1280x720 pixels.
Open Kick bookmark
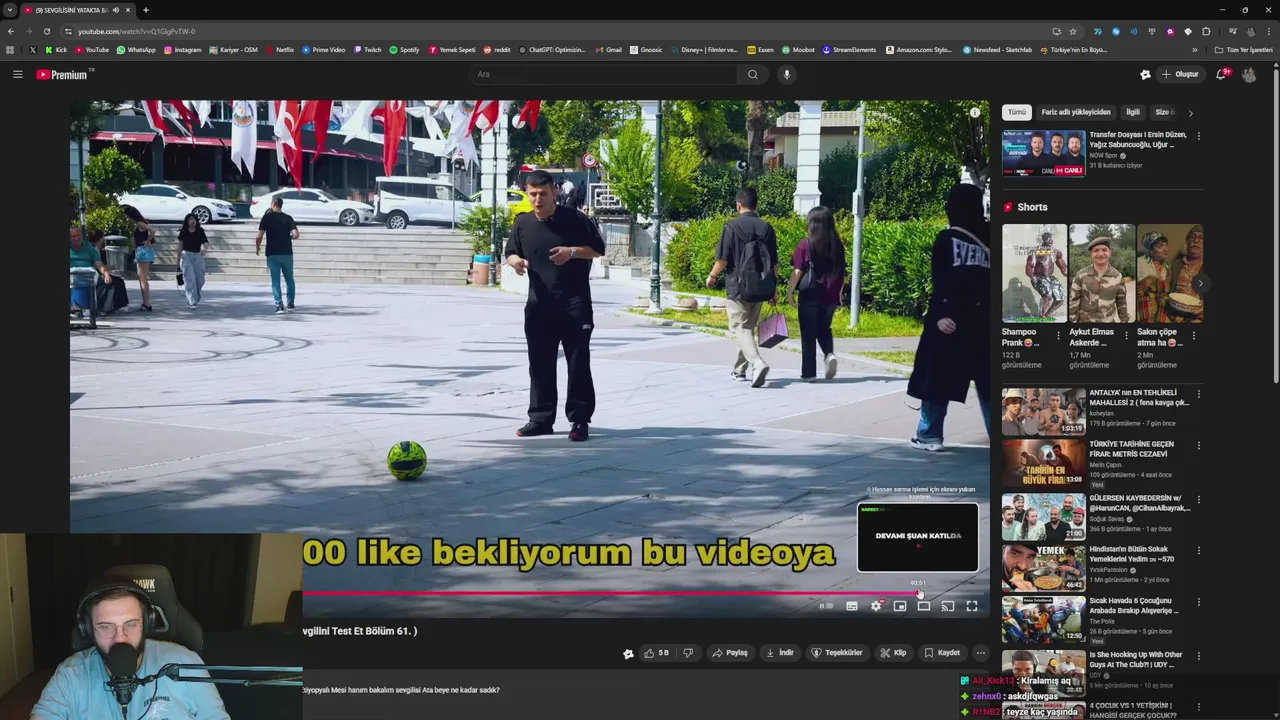(x=56, y=49)
